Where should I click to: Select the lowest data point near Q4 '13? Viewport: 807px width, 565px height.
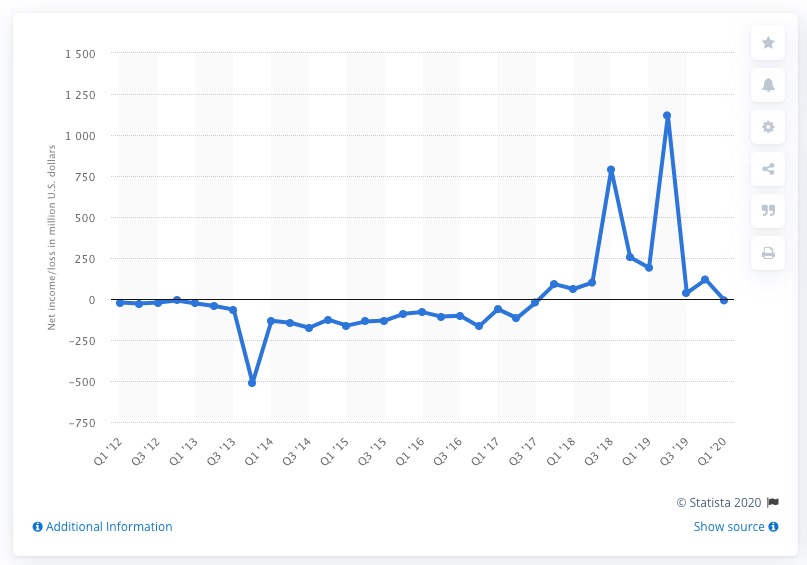tap(252, 383)
